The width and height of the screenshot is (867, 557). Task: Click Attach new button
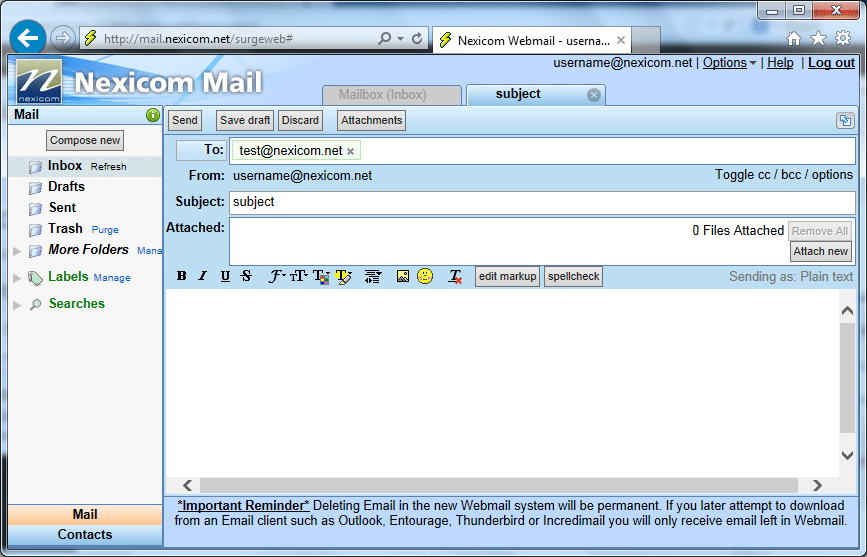pyautogui.click(x=821, y=251)
